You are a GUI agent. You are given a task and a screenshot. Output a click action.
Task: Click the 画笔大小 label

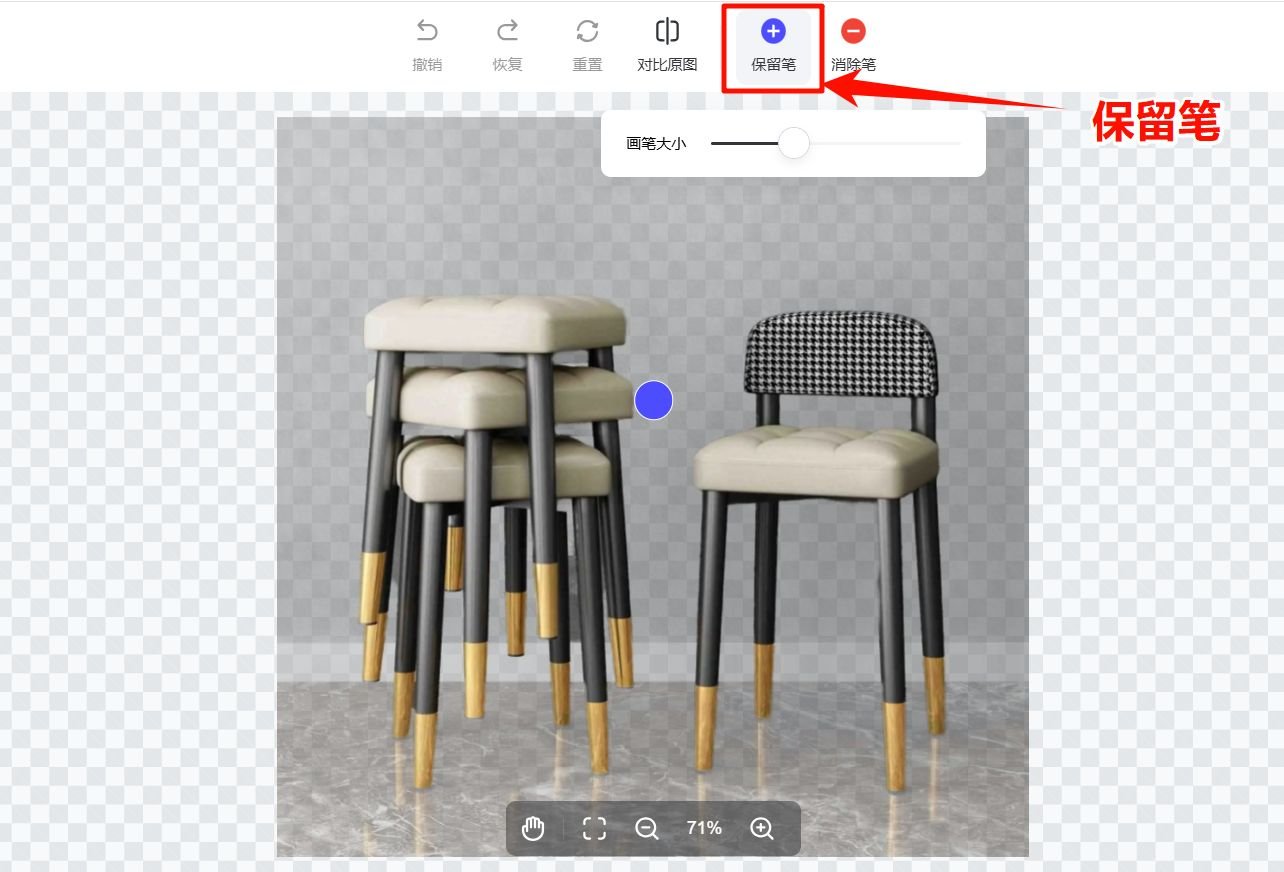[x=656, y=143]
